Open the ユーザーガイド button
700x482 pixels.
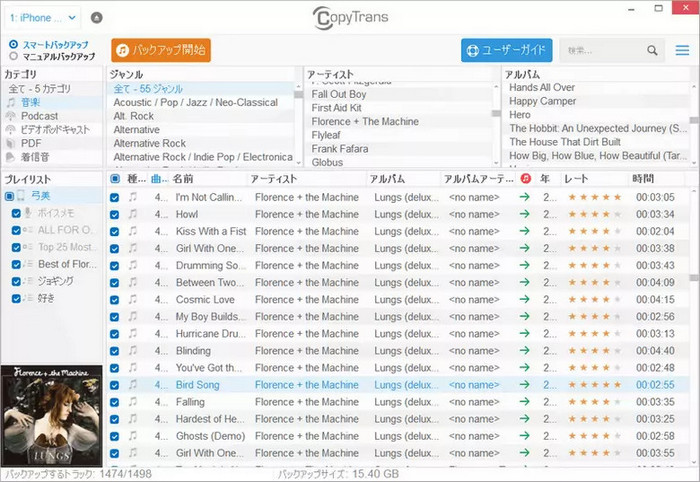click(507, 50)
